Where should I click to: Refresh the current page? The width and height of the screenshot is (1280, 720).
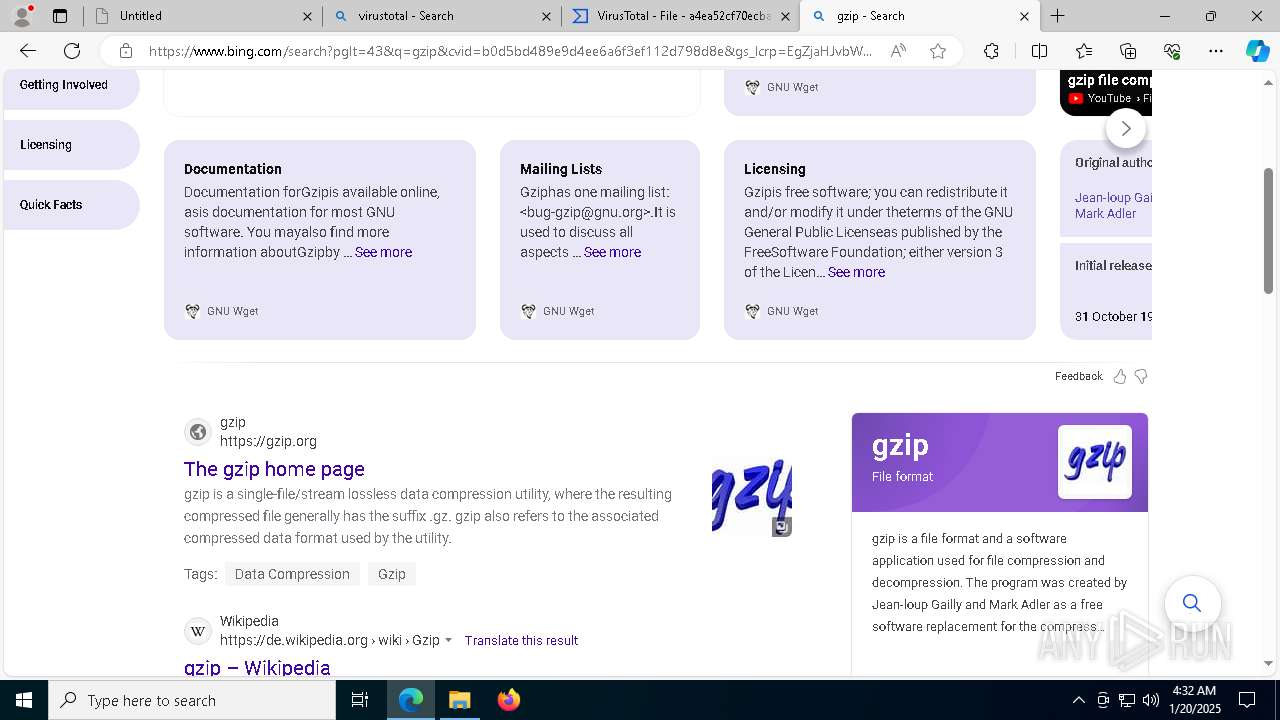(72, 51)
